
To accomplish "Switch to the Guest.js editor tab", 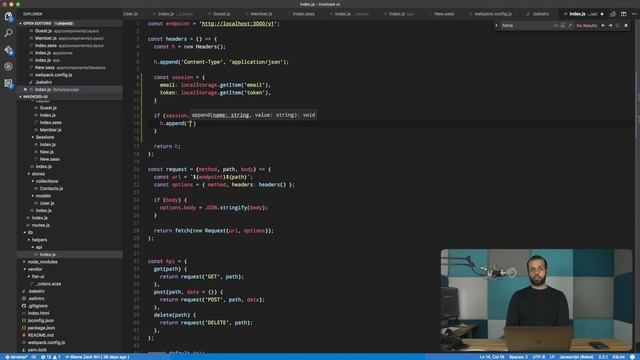I will tap(221, 14).
